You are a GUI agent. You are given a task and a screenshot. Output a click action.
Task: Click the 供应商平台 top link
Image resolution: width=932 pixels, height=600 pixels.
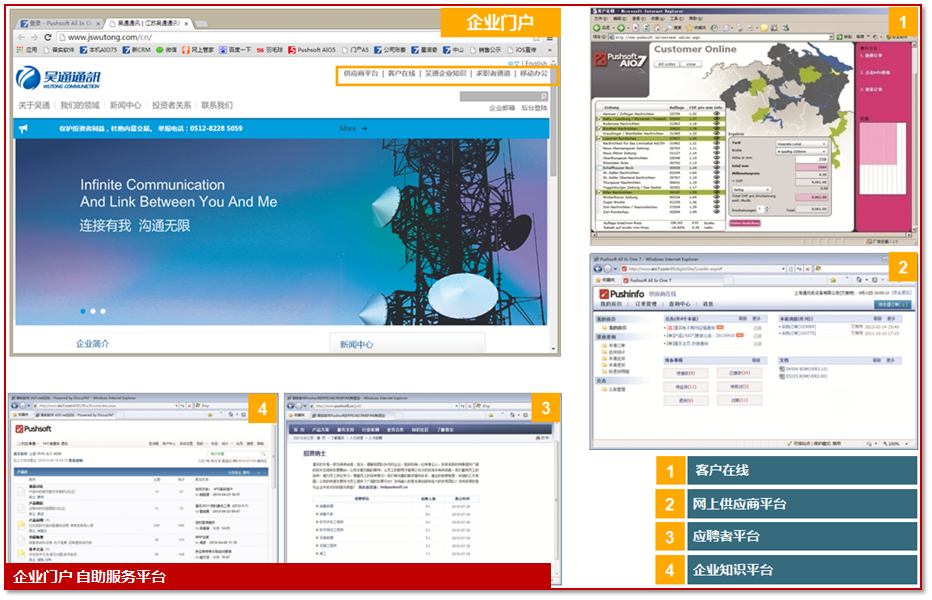point(361,73)
